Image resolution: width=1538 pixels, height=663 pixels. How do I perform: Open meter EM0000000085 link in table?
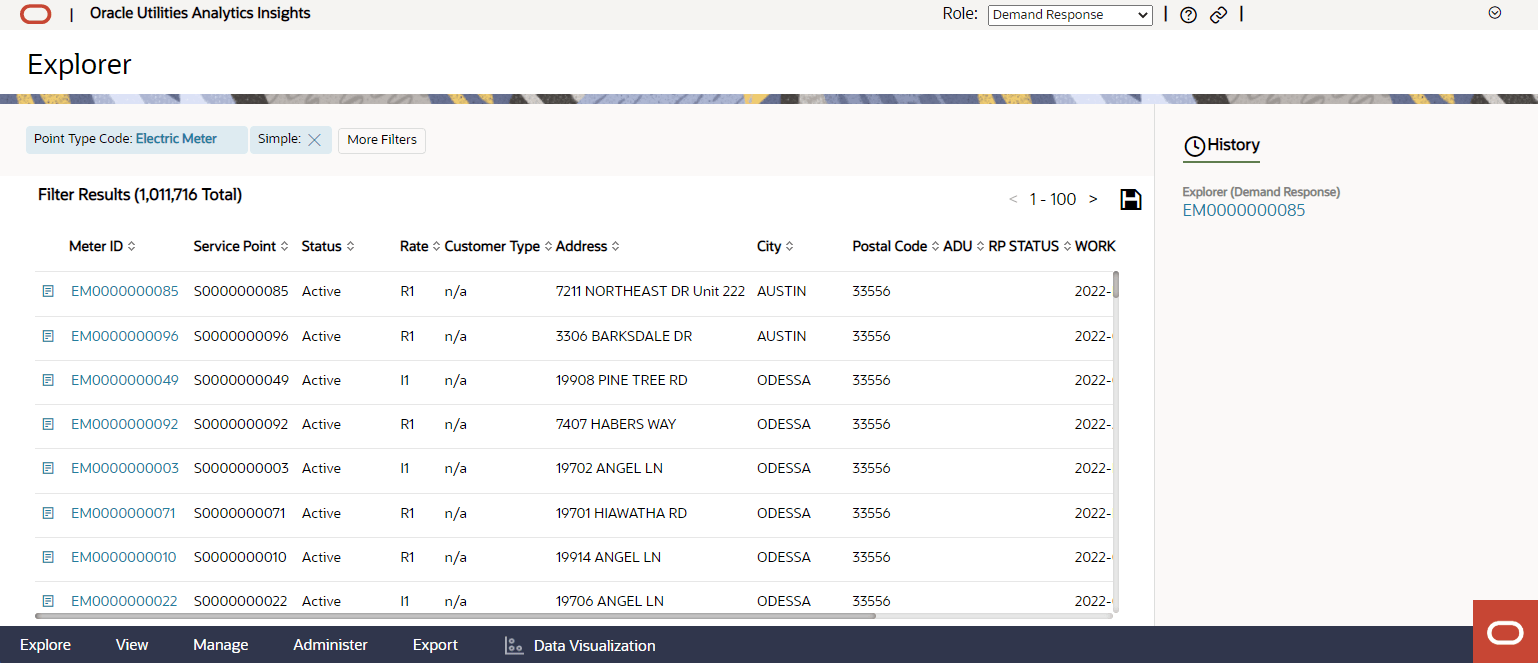[x=124, y=291]
